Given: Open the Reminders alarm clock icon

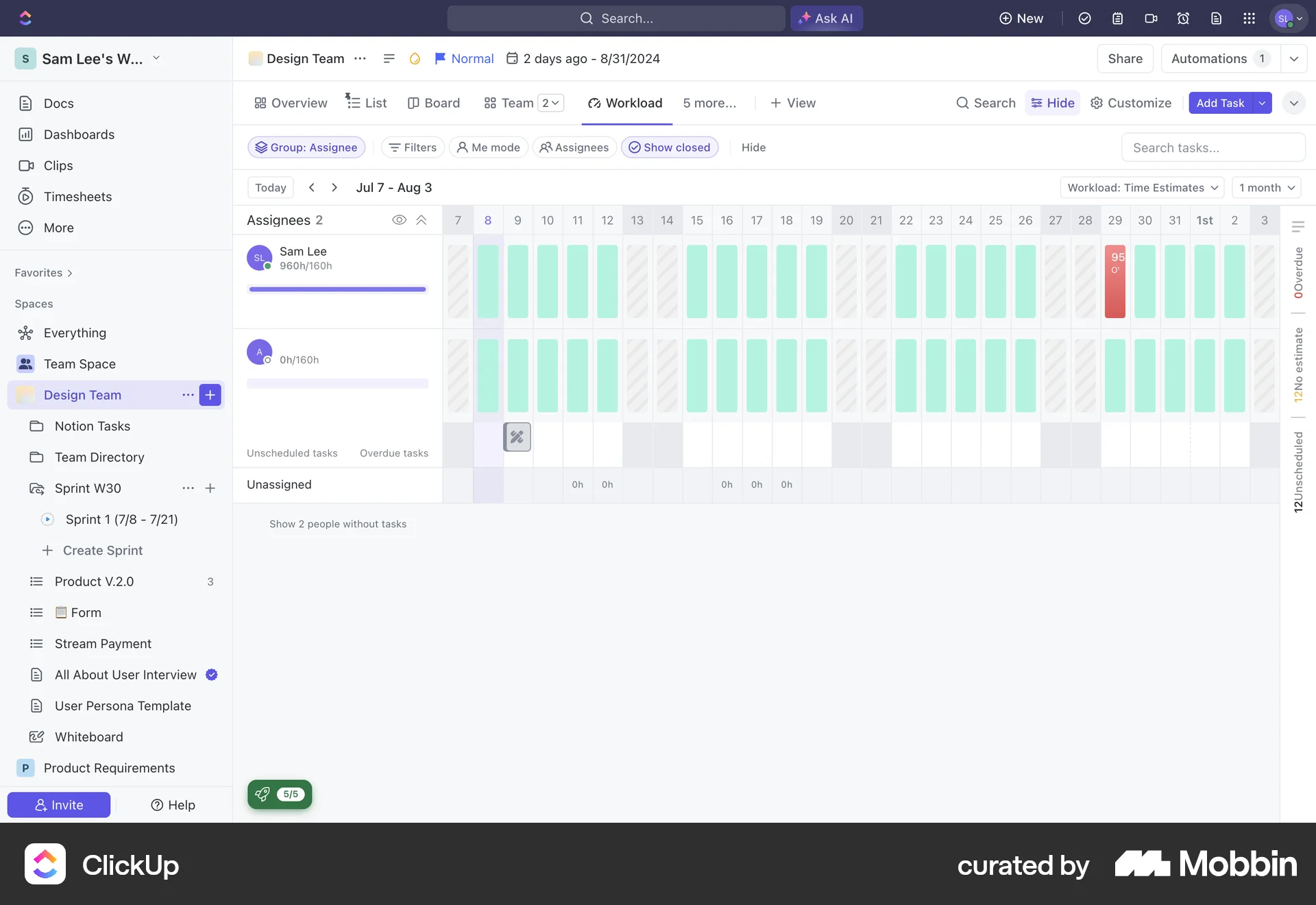Looking at the screenshot, I should 1184,19.
